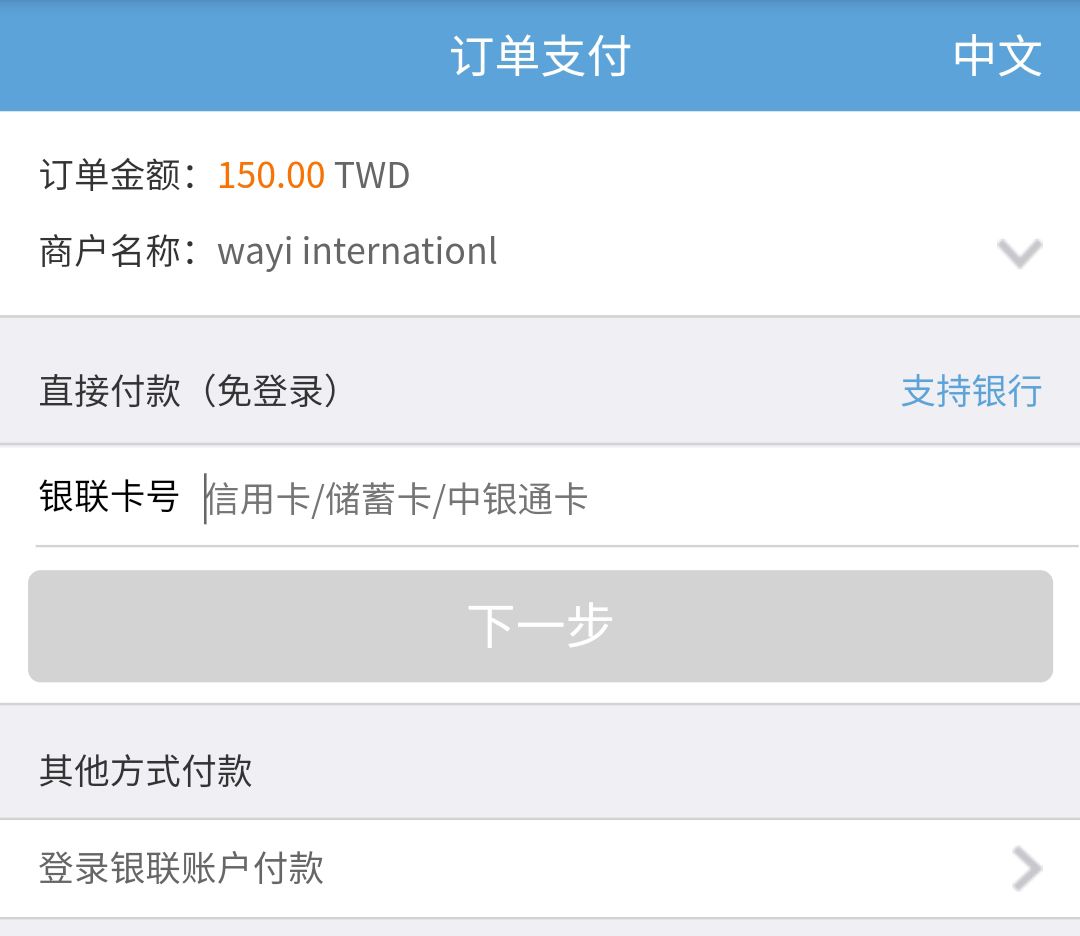The height and width of the screenshot is (936, 1080).
Task: Expand merchant details with the down chevron
Action: tap(1019, 253)
